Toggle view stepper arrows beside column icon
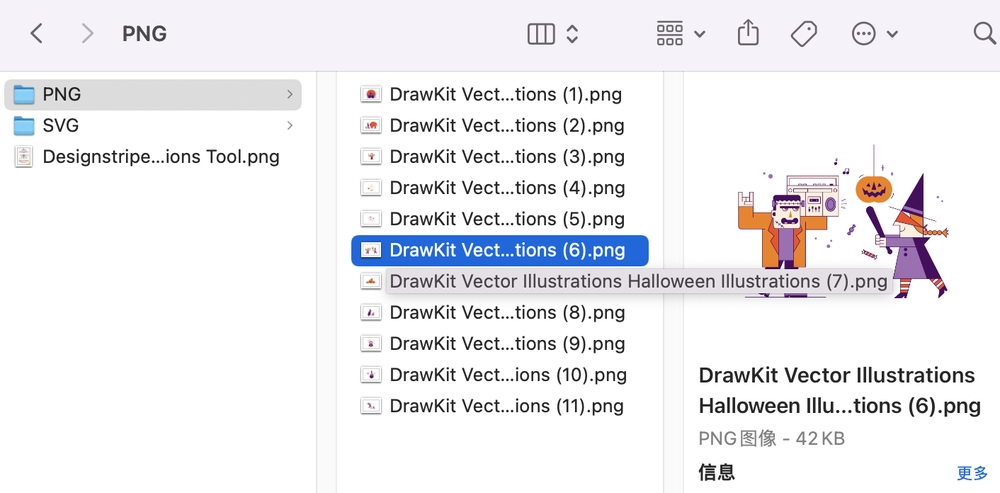 point(572,34)
